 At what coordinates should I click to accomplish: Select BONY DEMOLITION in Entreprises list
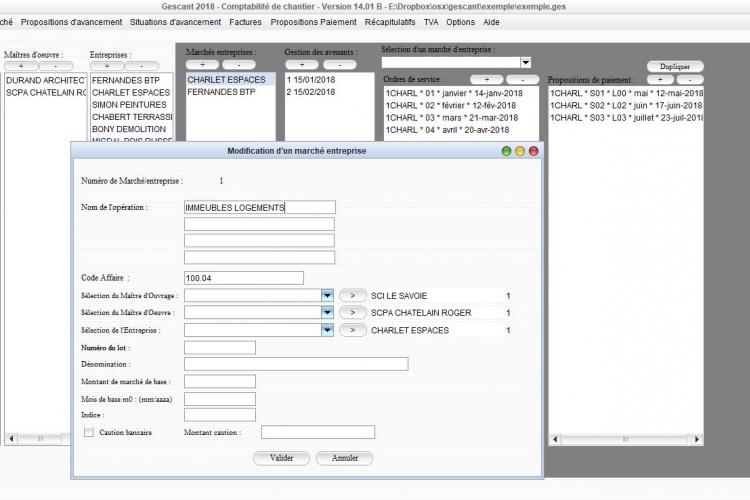point(132,129)
